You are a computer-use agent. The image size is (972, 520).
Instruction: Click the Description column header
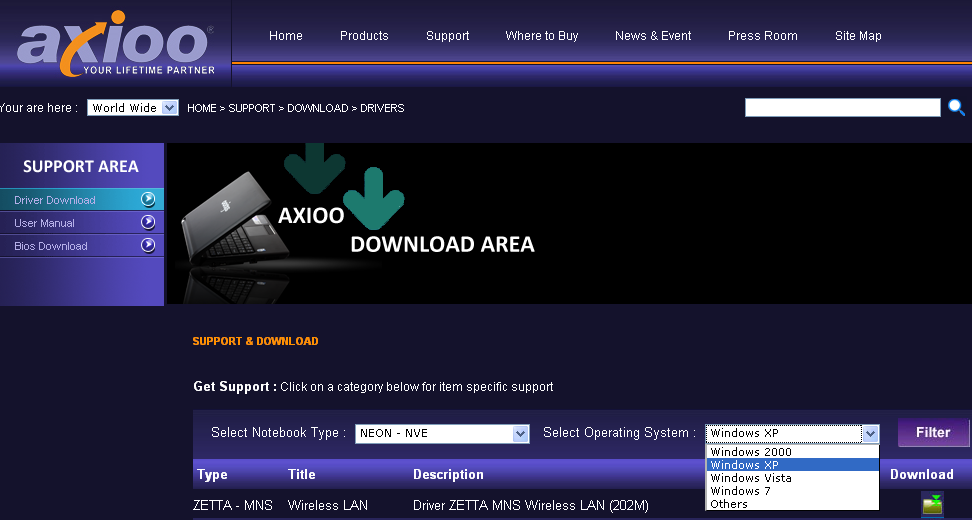click(448, 475)
